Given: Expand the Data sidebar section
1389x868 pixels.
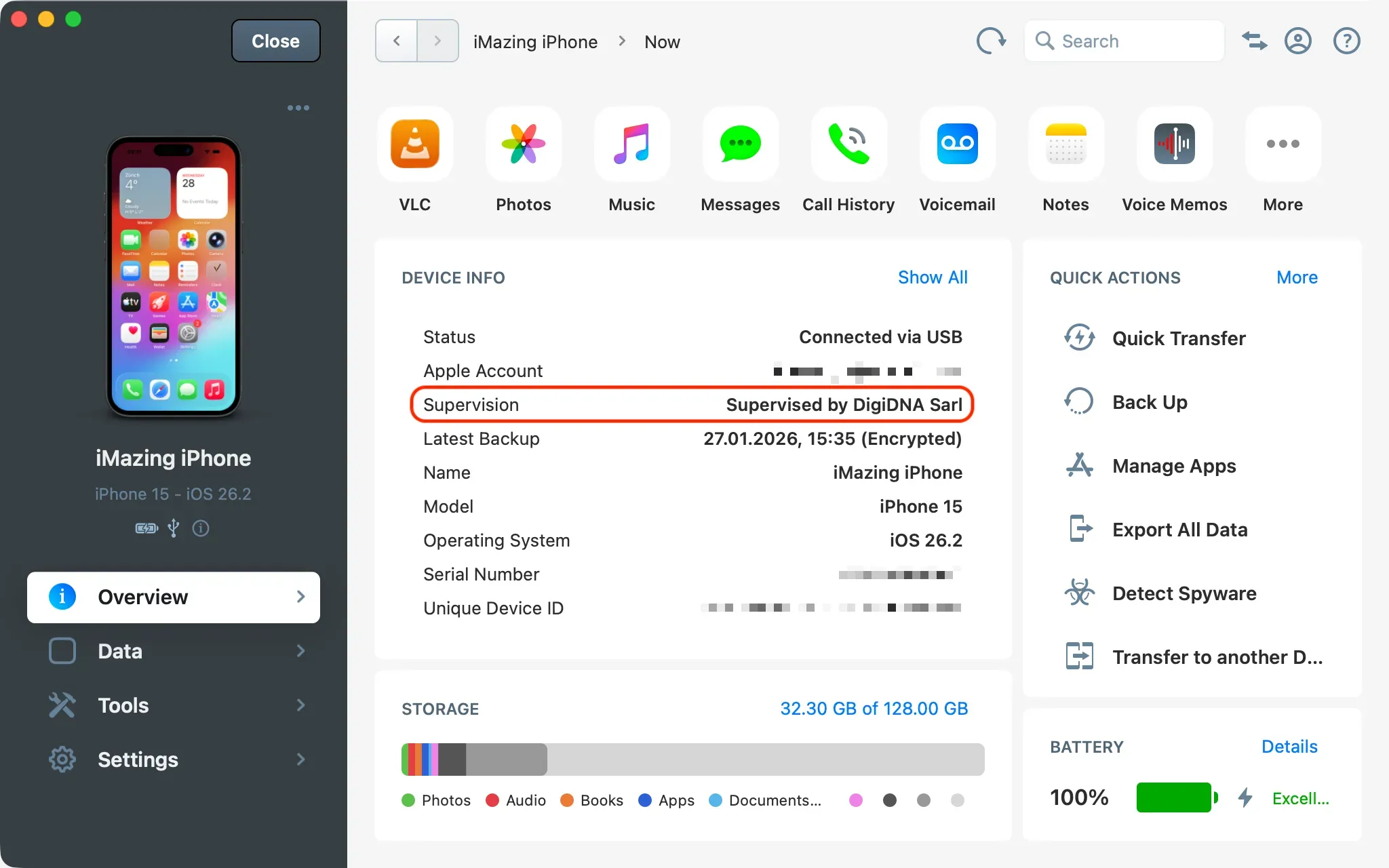Looking at the screenshot, I should coord(174,651).
